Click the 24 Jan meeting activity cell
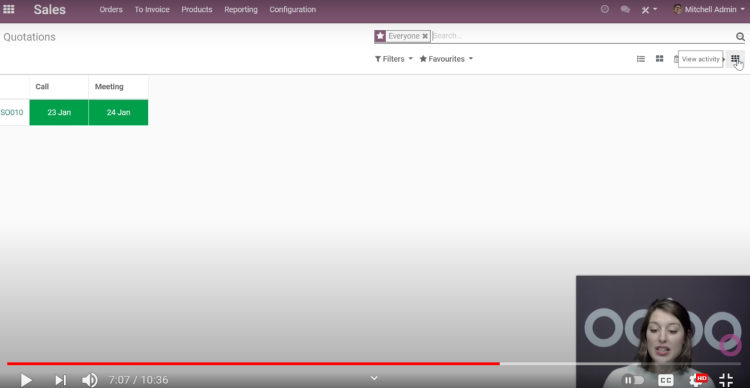The width and height of the screenshot is (750, 388). coord(118,112)
